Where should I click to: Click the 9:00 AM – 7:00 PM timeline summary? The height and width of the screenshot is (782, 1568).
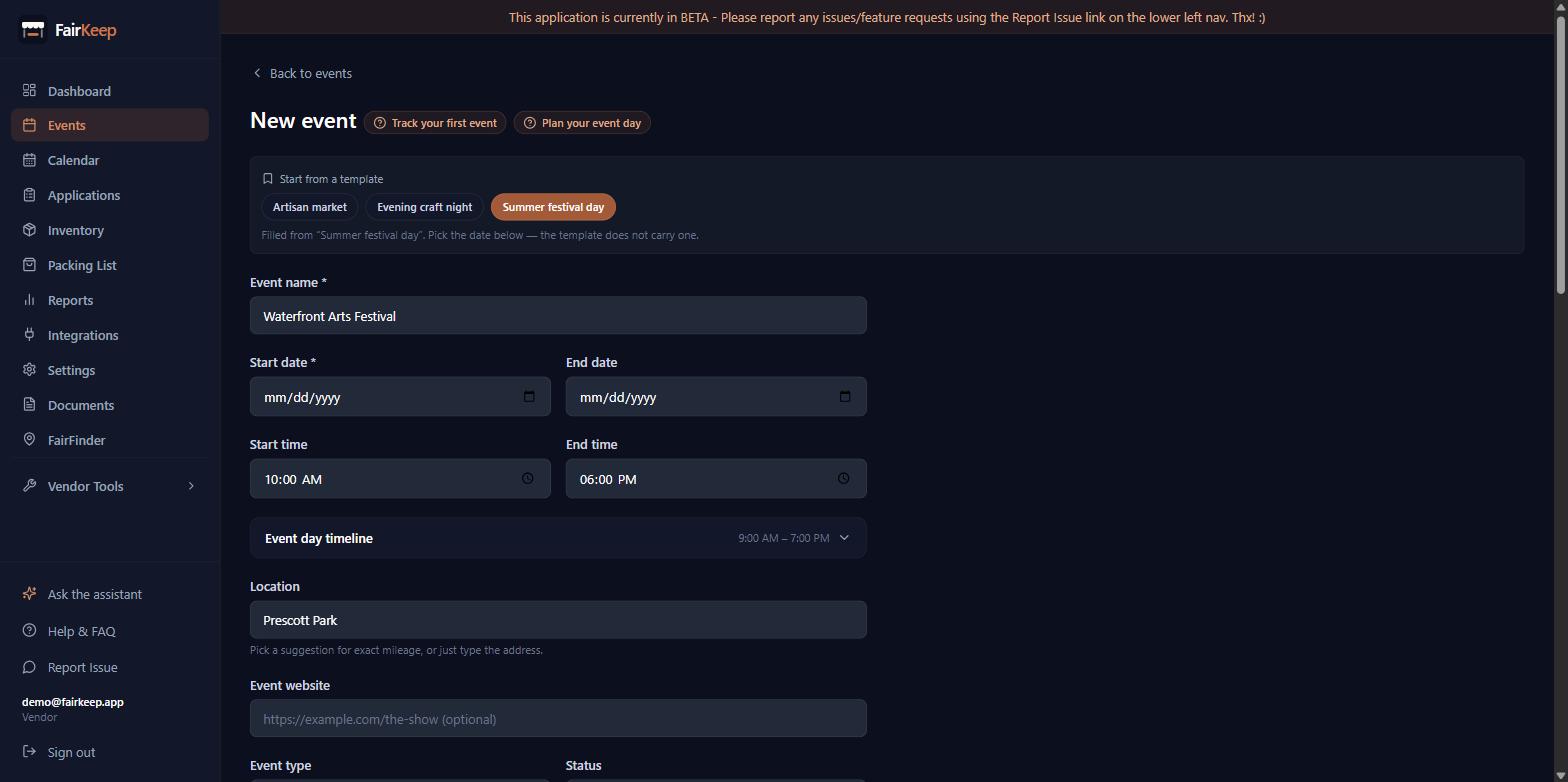(x=783, y=538)
